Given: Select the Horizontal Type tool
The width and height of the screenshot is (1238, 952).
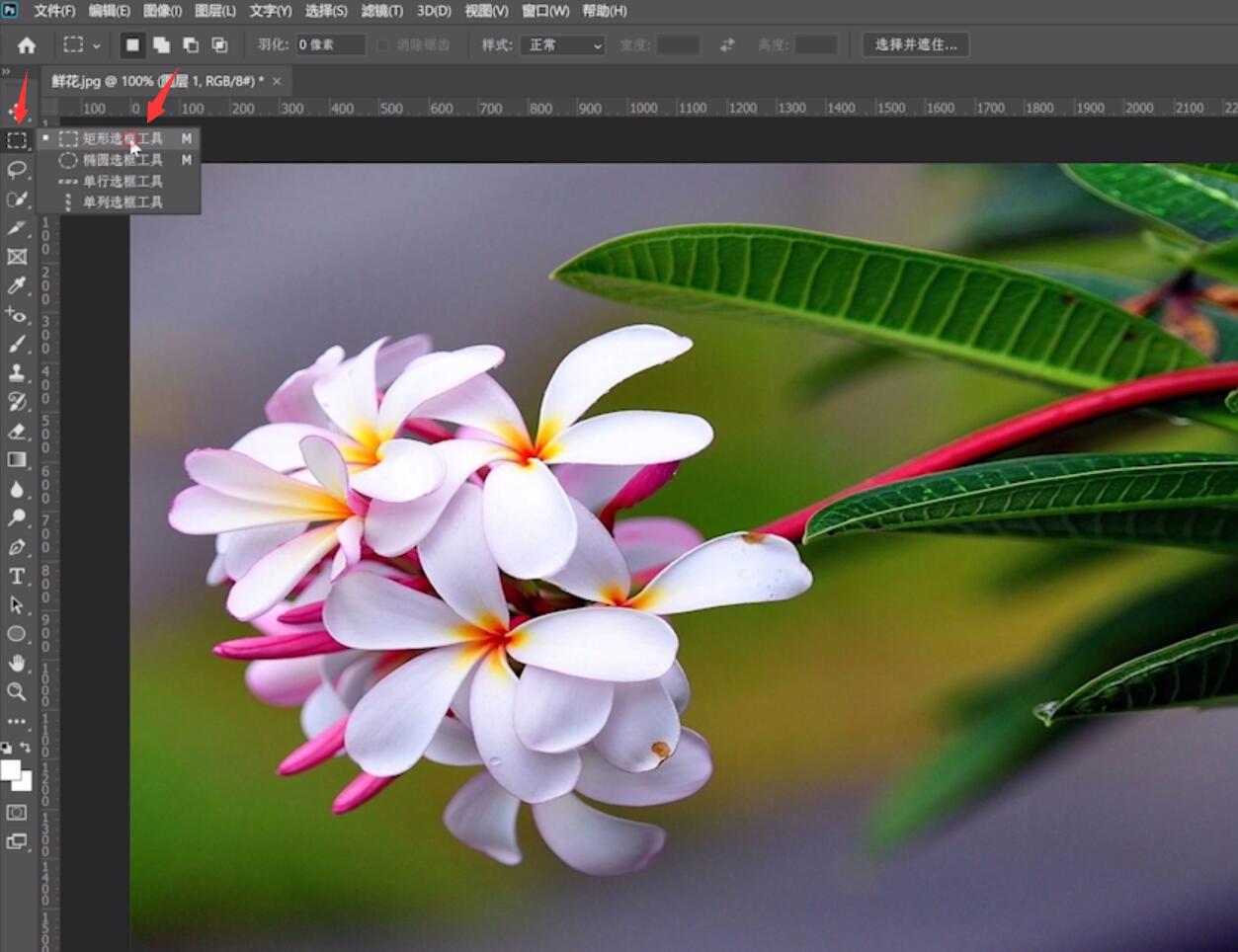Looking at the screenshot, I should tap(17, 576).
